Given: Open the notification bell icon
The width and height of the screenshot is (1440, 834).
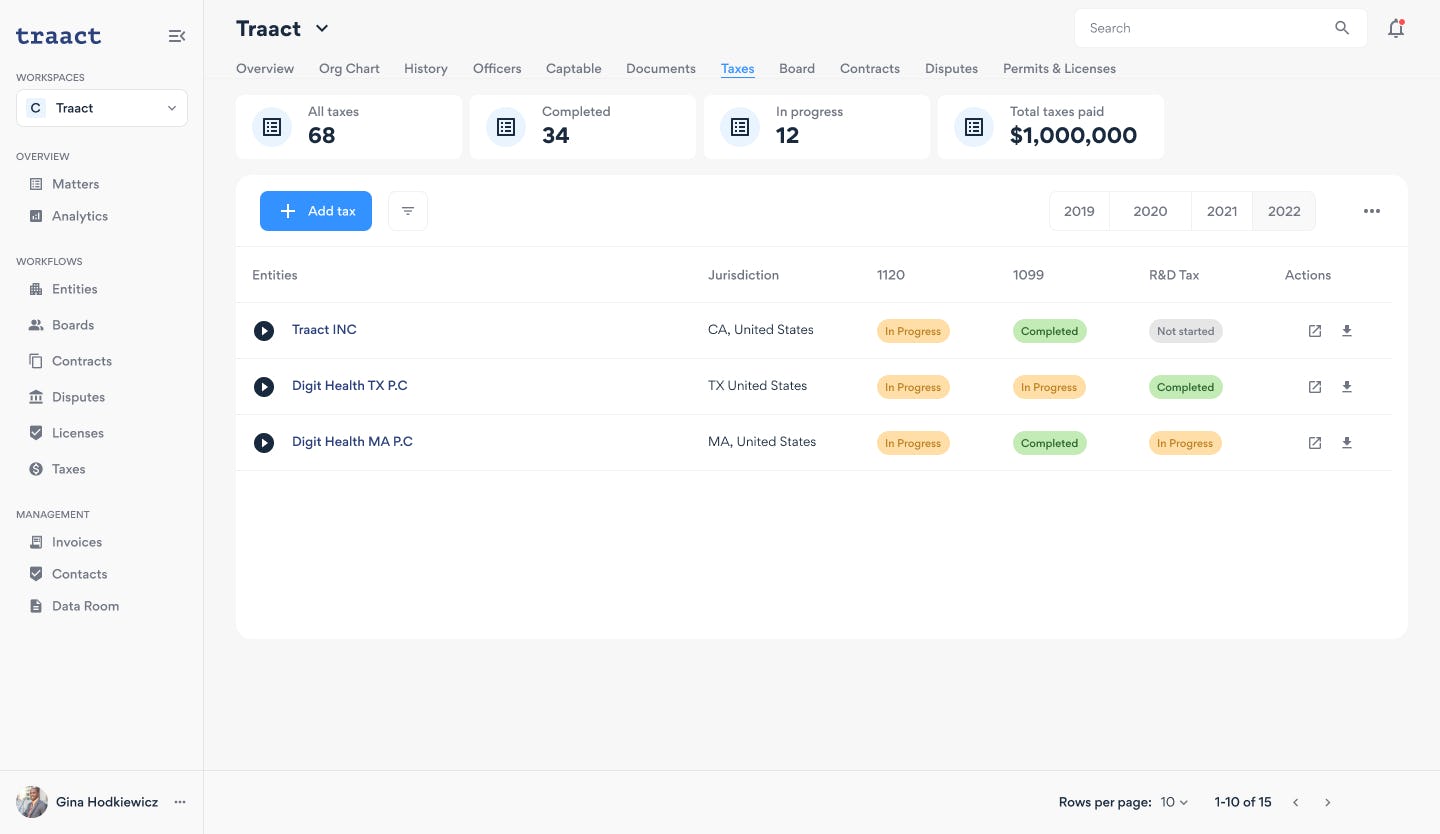Looking at the screenshot, I should point(1396,28).
